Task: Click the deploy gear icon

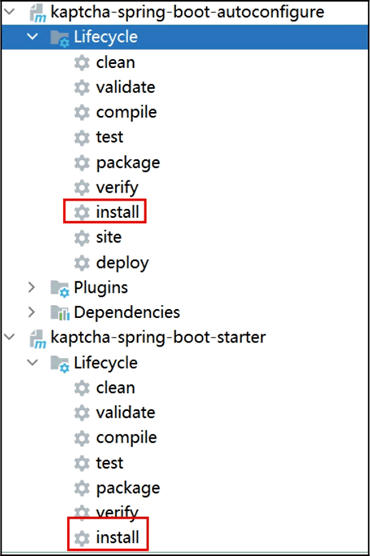Action: 82,263
